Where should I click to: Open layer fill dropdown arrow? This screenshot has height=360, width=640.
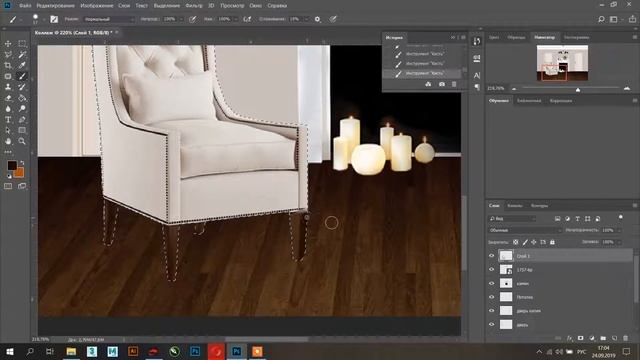tap(619, 242)
